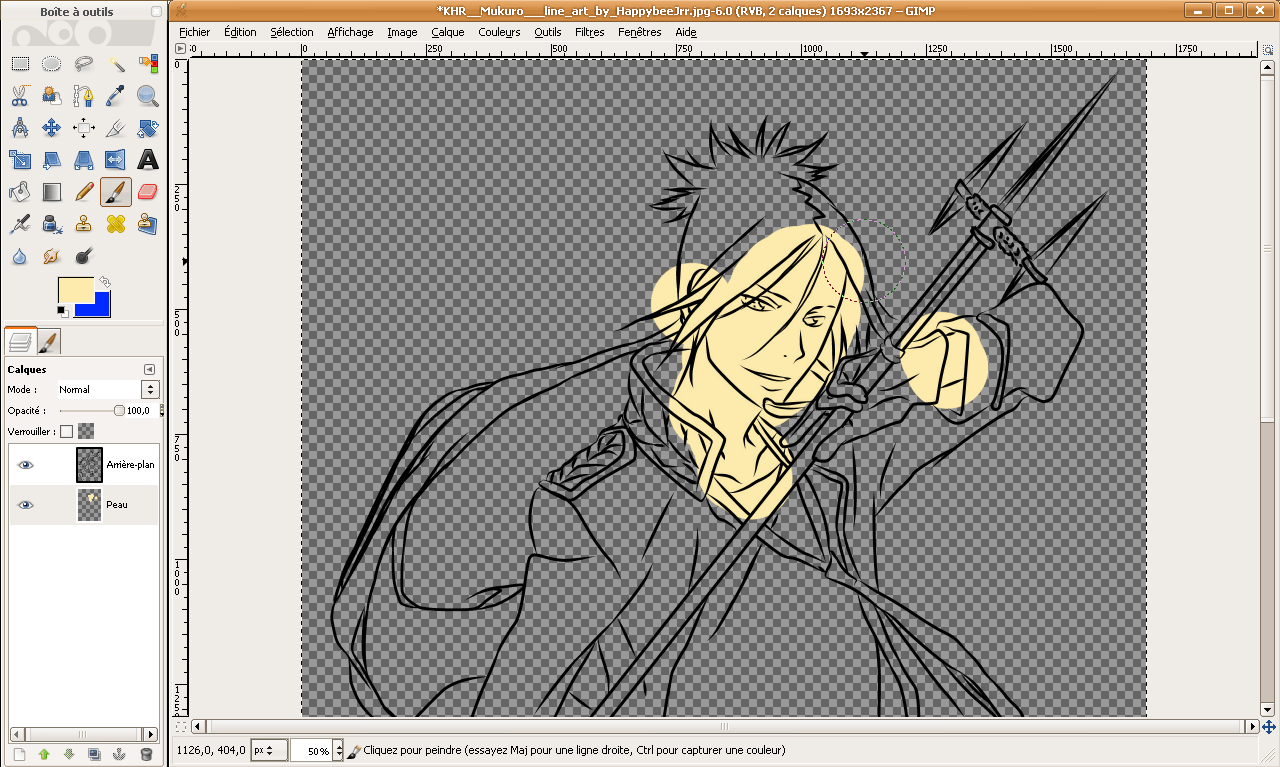Screen dimensions: 1280x767
Task: Open the Calque menu
Action: point(447,31)
